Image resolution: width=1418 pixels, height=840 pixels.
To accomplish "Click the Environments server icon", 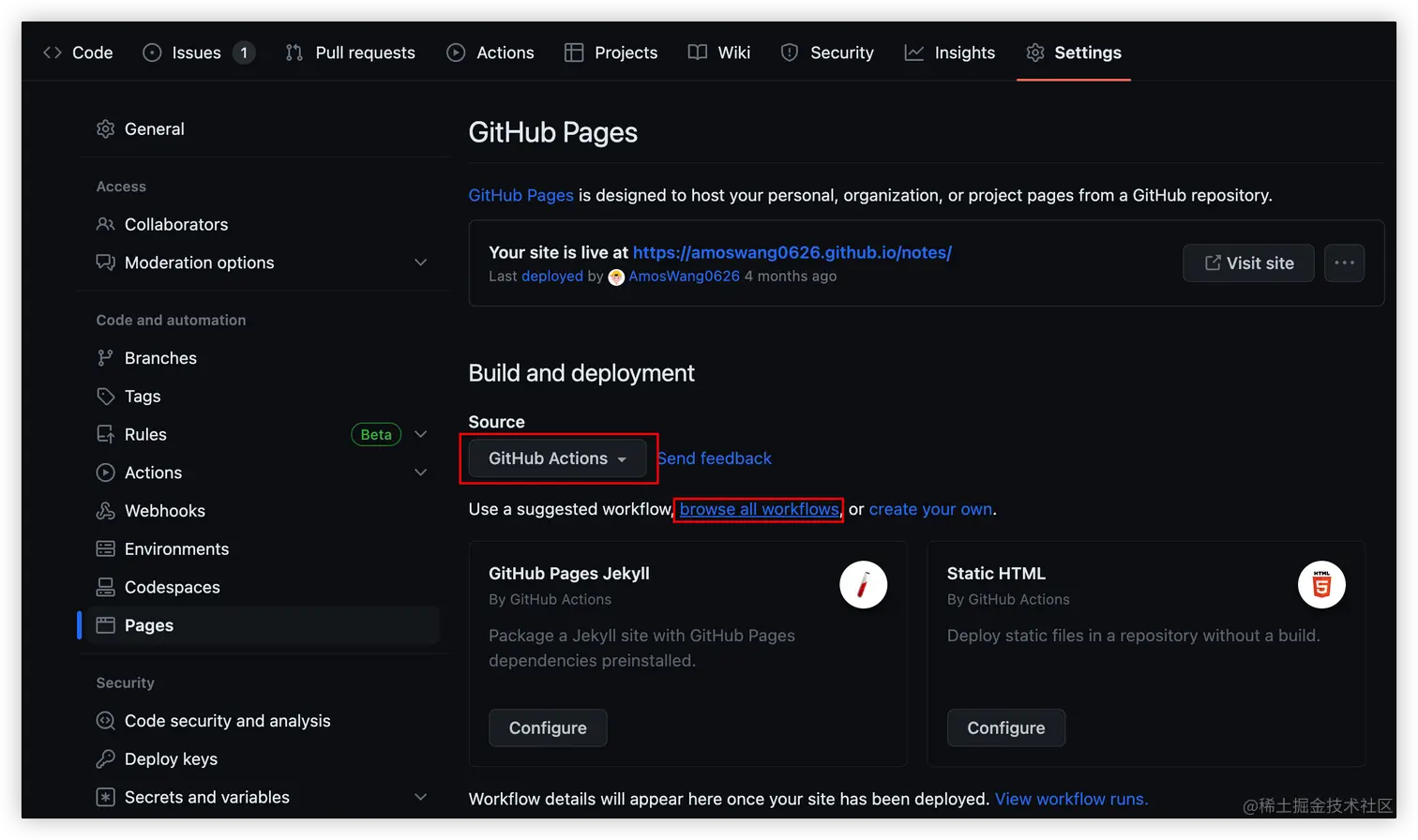I will pos(106,548).
